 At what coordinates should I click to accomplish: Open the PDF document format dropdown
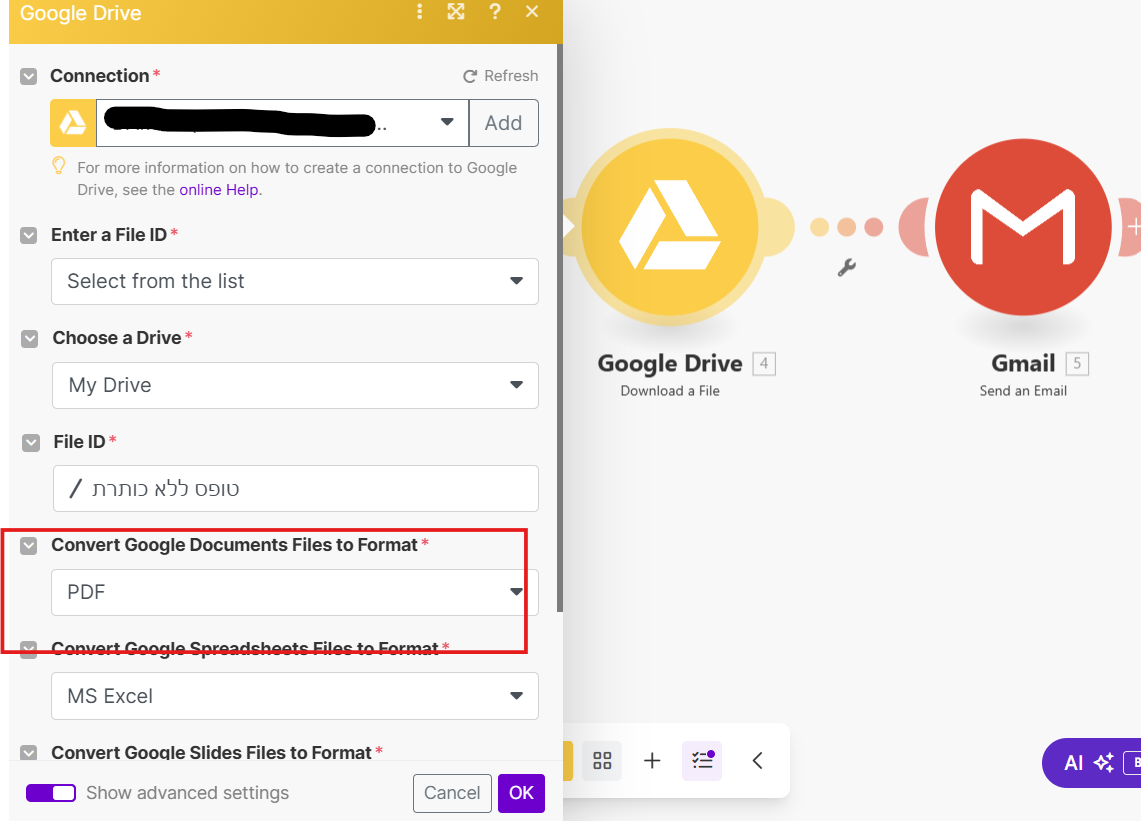[x=294, y=592]
